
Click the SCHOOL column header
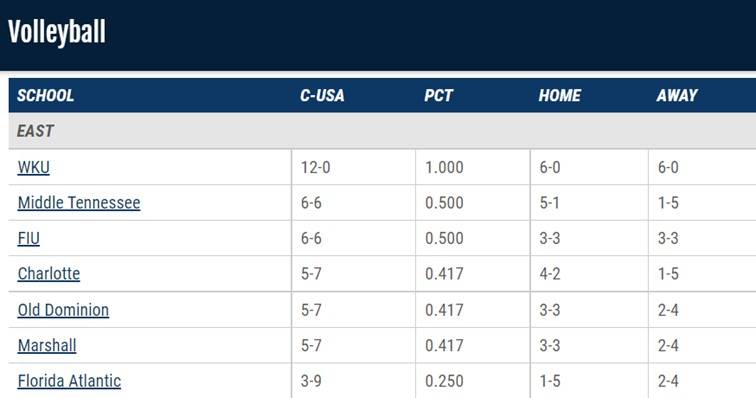click(45, 96)
